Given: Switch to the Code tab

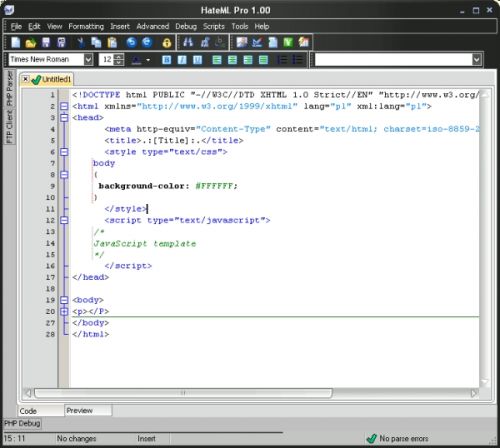Looking at the screenshot, I should click(x=40, y=411).
